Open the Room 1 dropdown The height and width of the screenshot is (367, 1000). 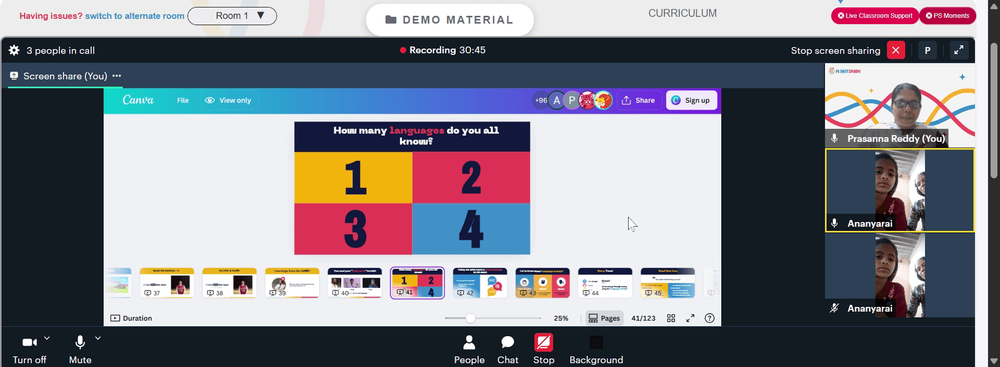point(232,15)
